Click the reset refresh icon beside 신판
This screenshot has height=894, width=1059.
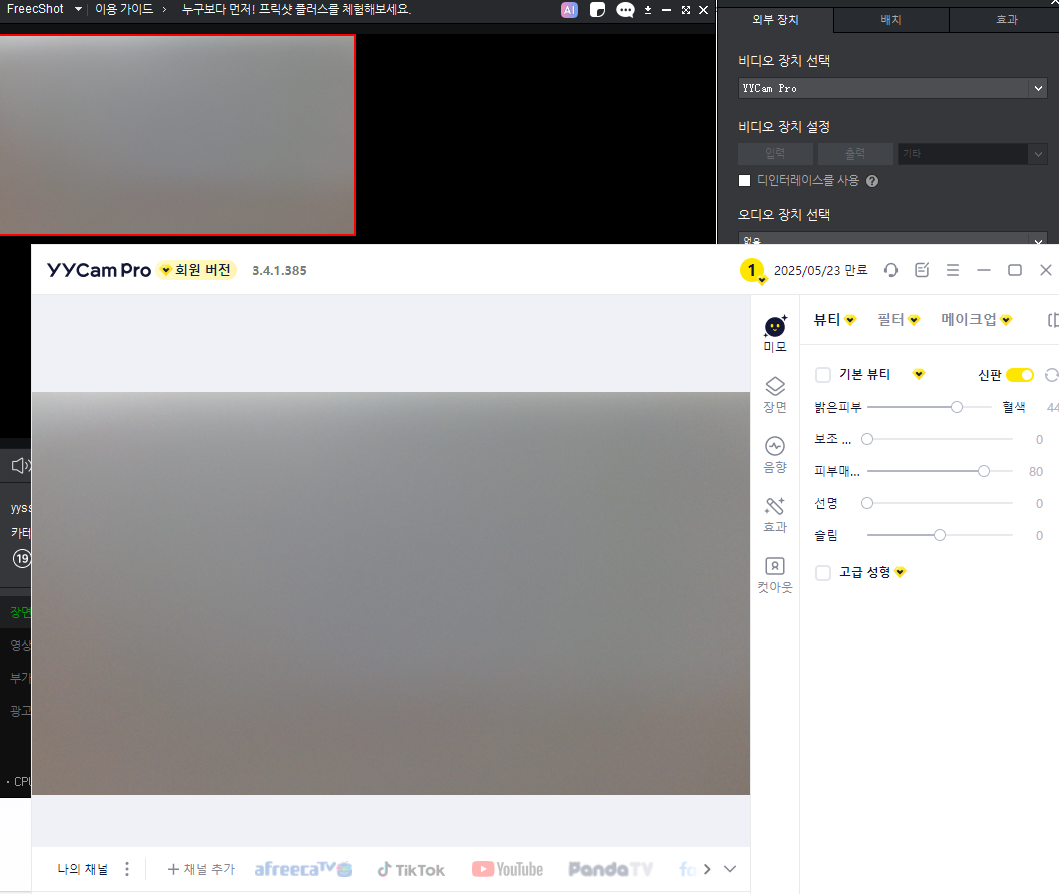(x=1052, y=375)
